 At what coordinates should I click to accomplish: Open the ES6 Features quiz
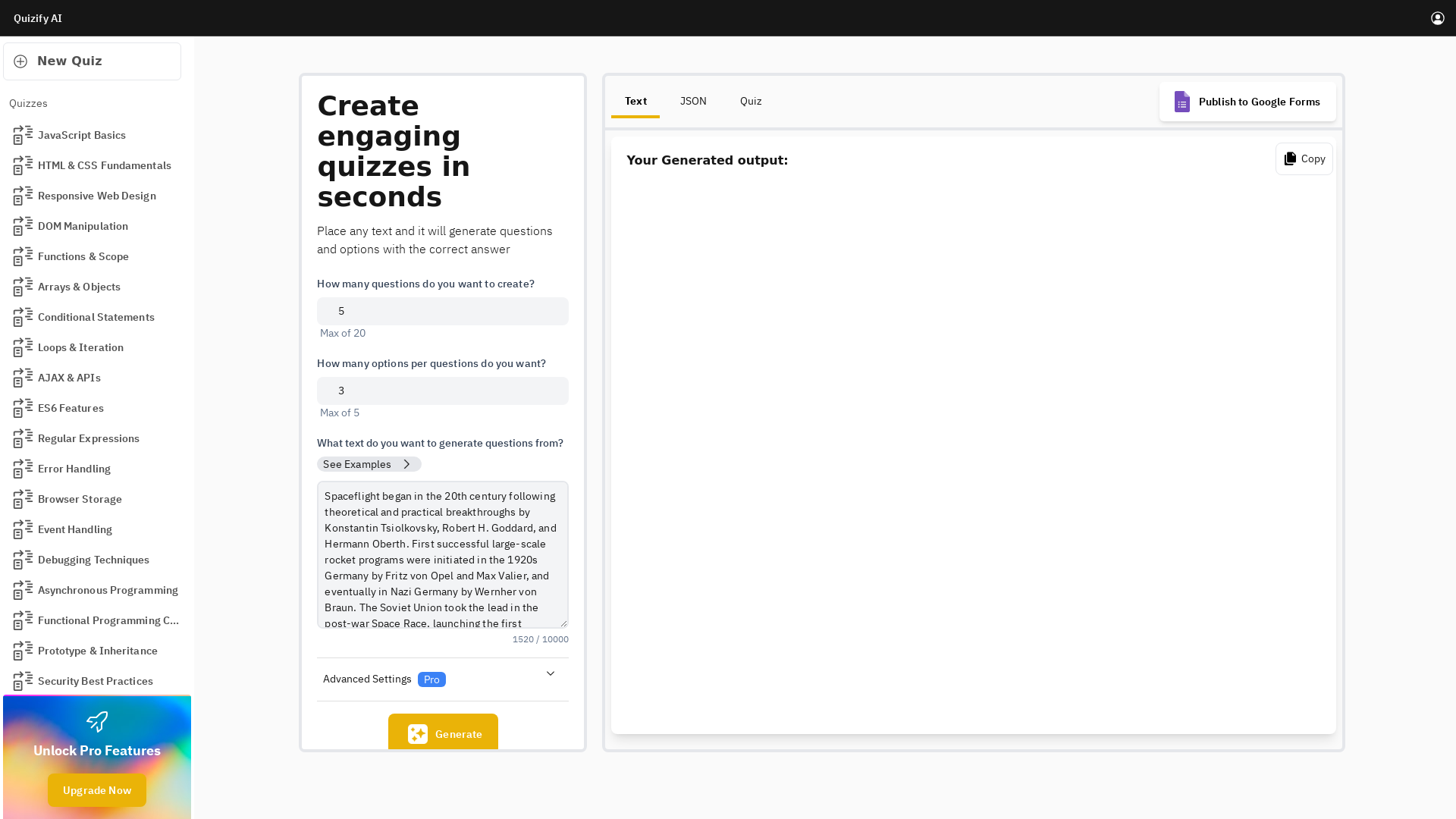[x=71, y=408]
